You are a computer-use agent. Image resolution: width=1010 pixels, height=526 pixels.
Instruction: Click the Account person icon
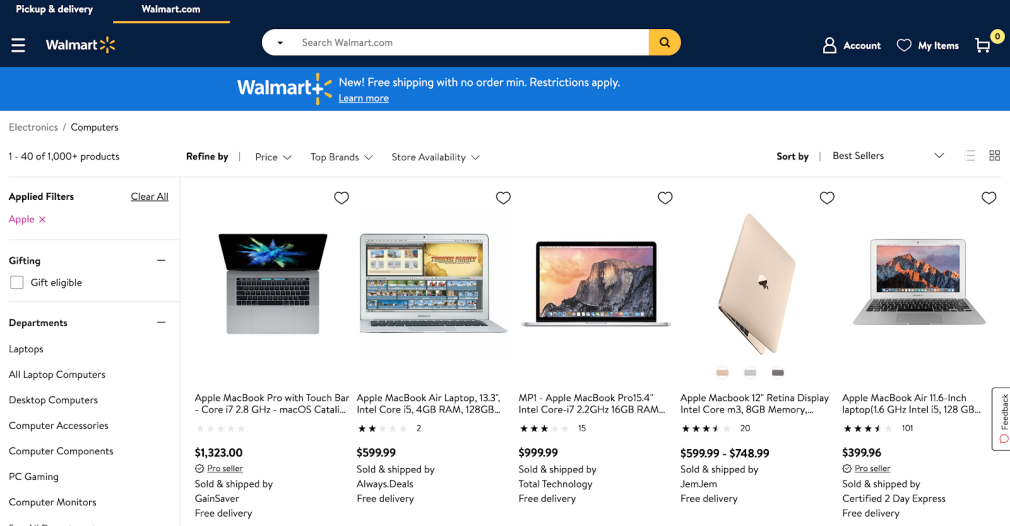click(x=829, y=45)
